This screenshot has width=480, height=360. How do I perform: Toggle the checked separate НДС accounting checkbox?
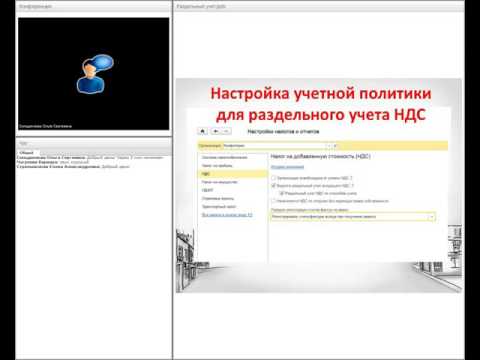coord(273,186)
